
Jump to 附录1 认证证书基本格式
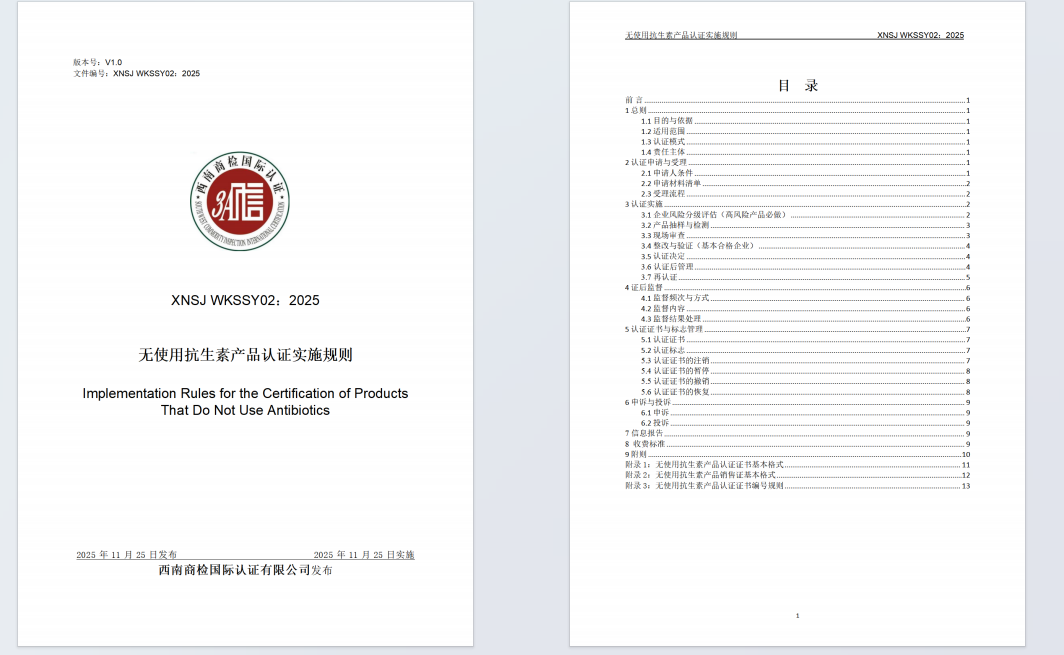pyautogui.click(x=703, y=465)
